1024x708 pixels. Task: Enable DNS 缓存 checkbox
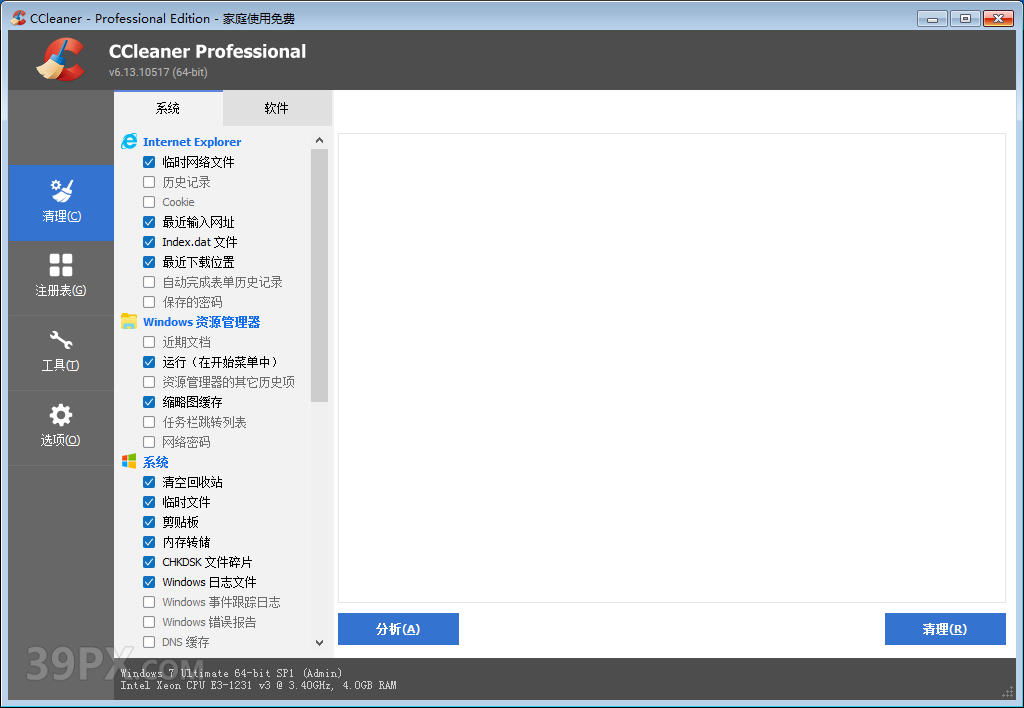pos(149,642)
